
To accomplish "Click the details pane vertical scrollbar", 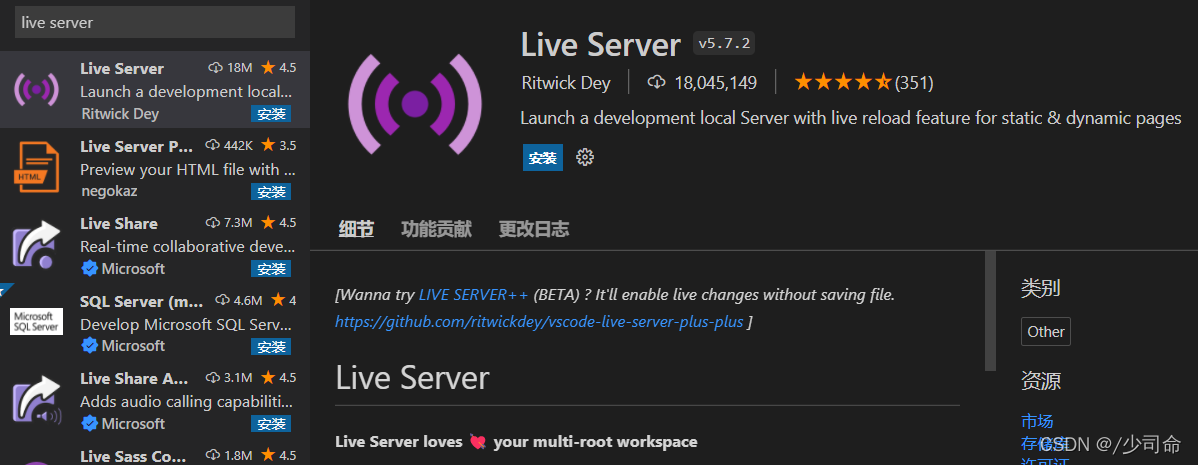I will point(990,310).
